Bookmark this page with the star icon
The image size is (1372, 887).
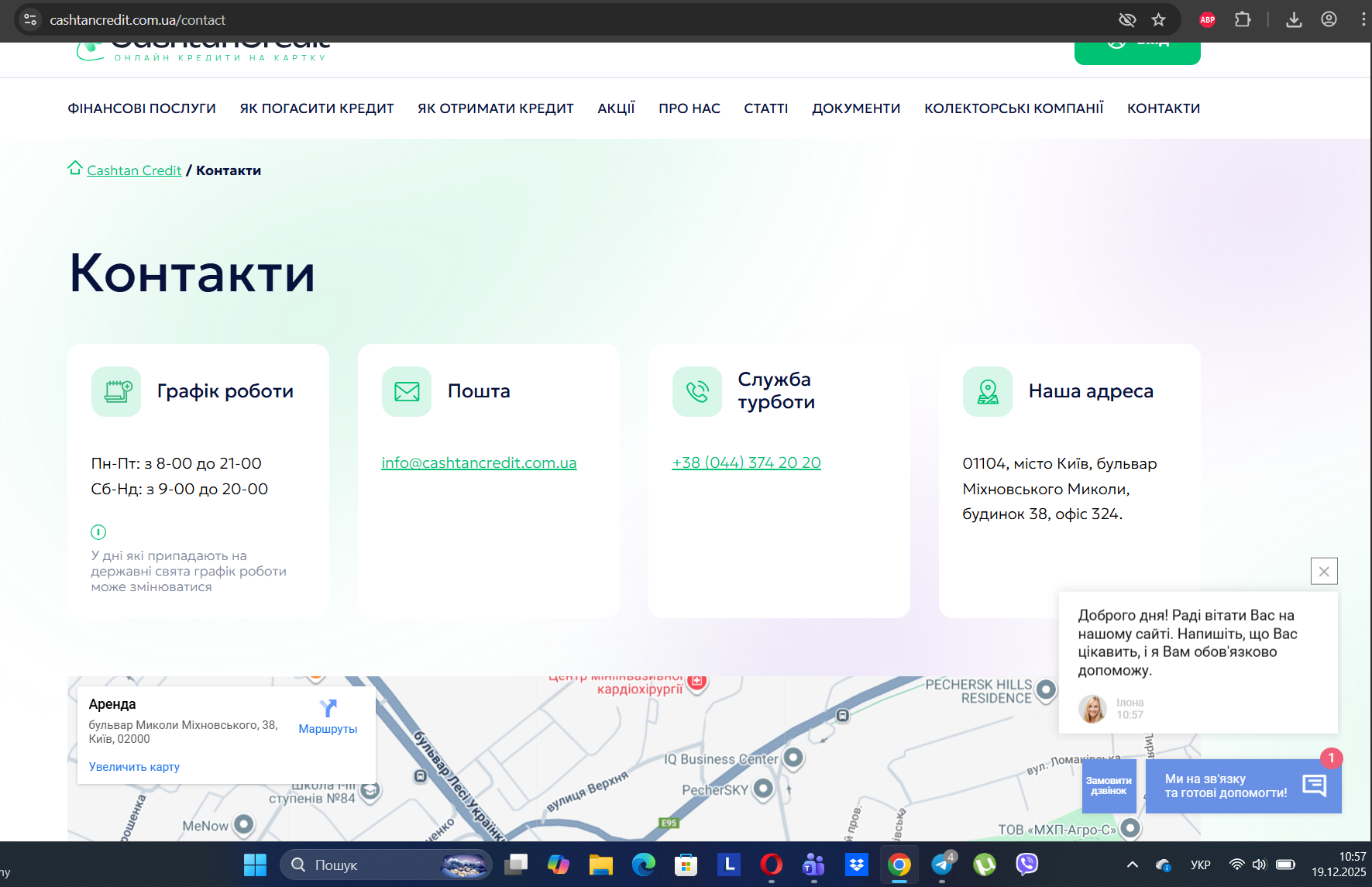coord(1158,19)
